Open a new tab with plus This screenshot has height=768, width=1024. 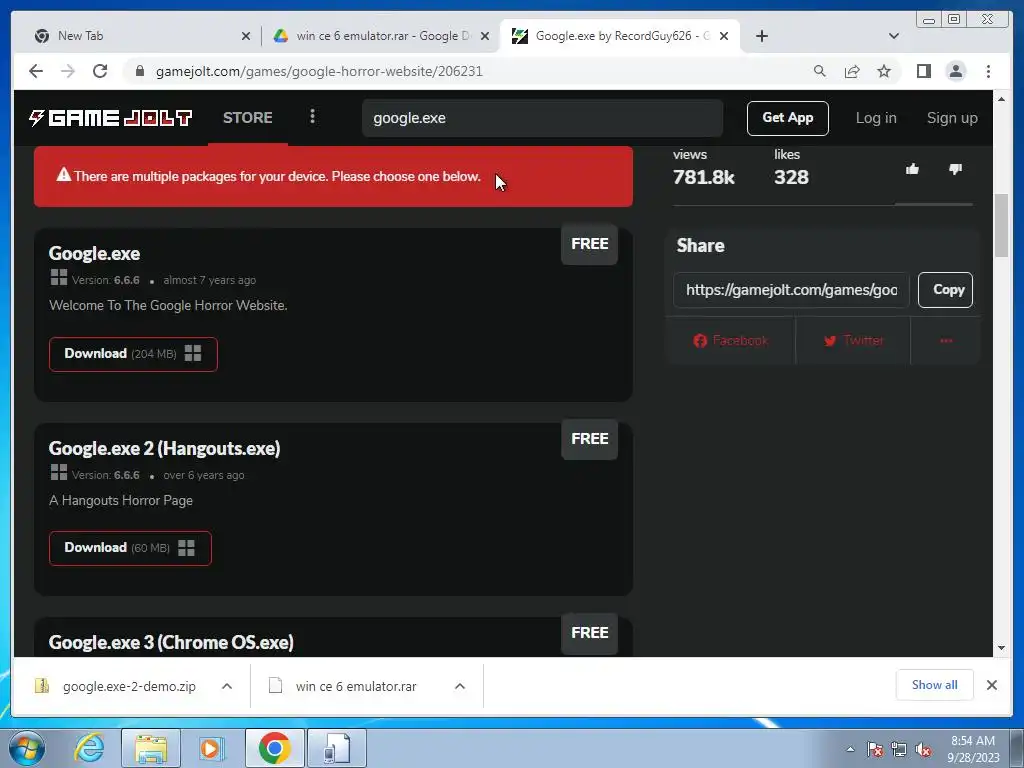point(761,36)
